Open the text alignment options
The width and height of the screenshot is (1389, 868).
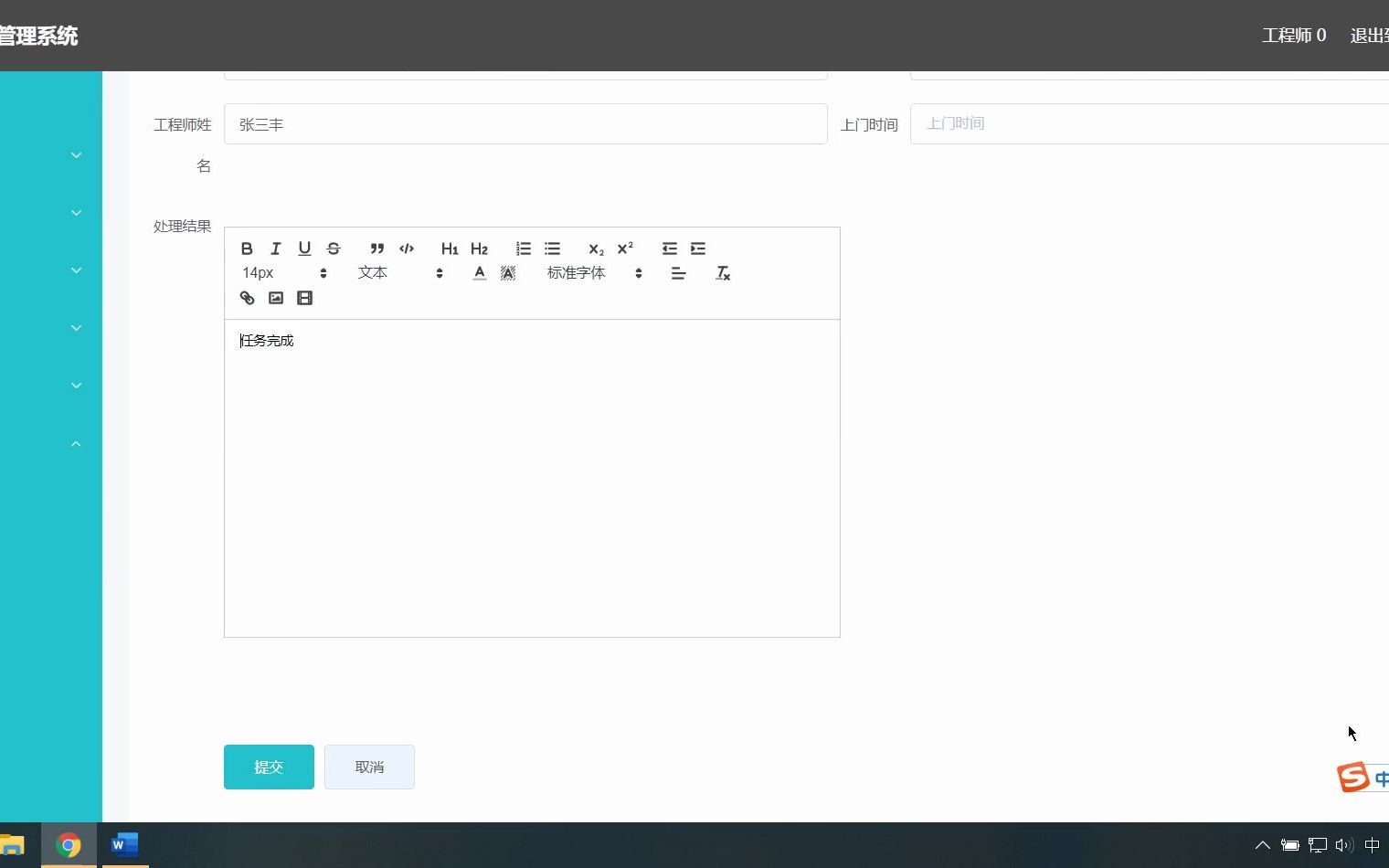678,273
